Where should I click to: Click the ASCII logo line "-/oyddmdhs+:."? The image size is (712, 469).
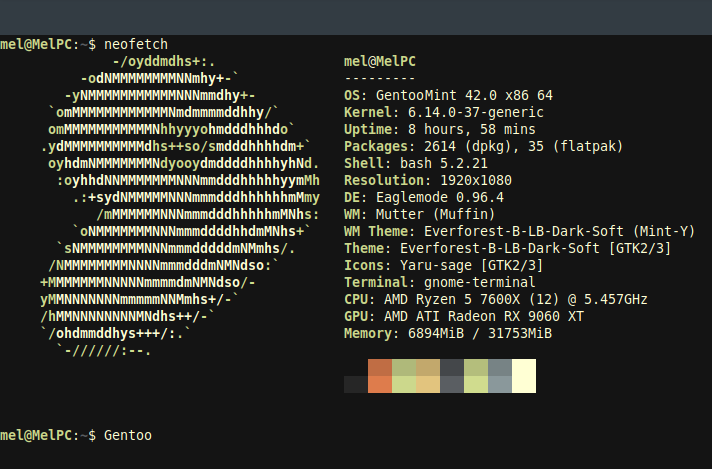164,61
